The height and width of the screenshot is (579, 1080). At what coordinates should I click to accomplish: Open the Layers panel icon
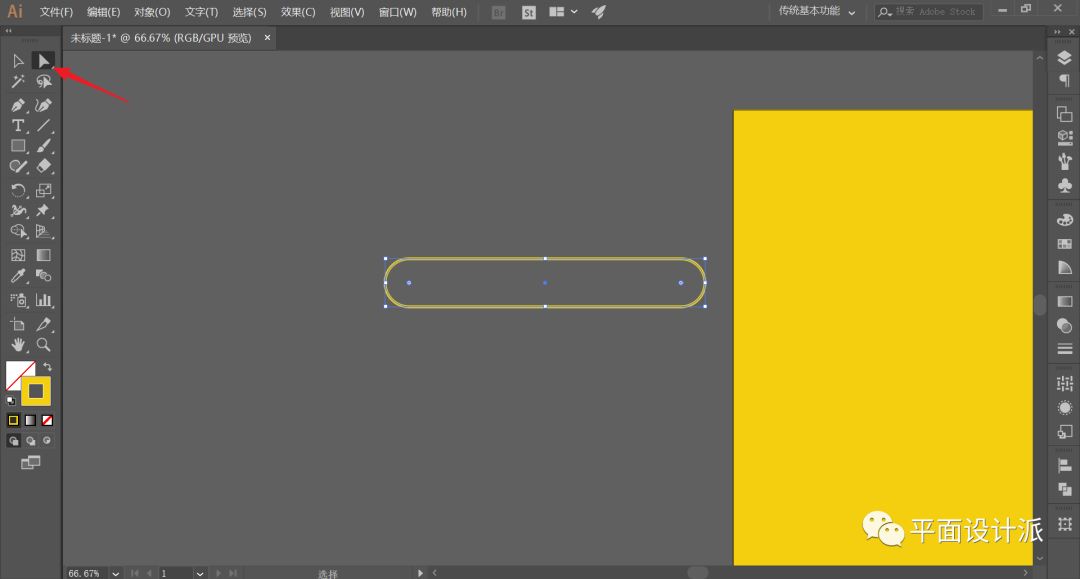1064,59
